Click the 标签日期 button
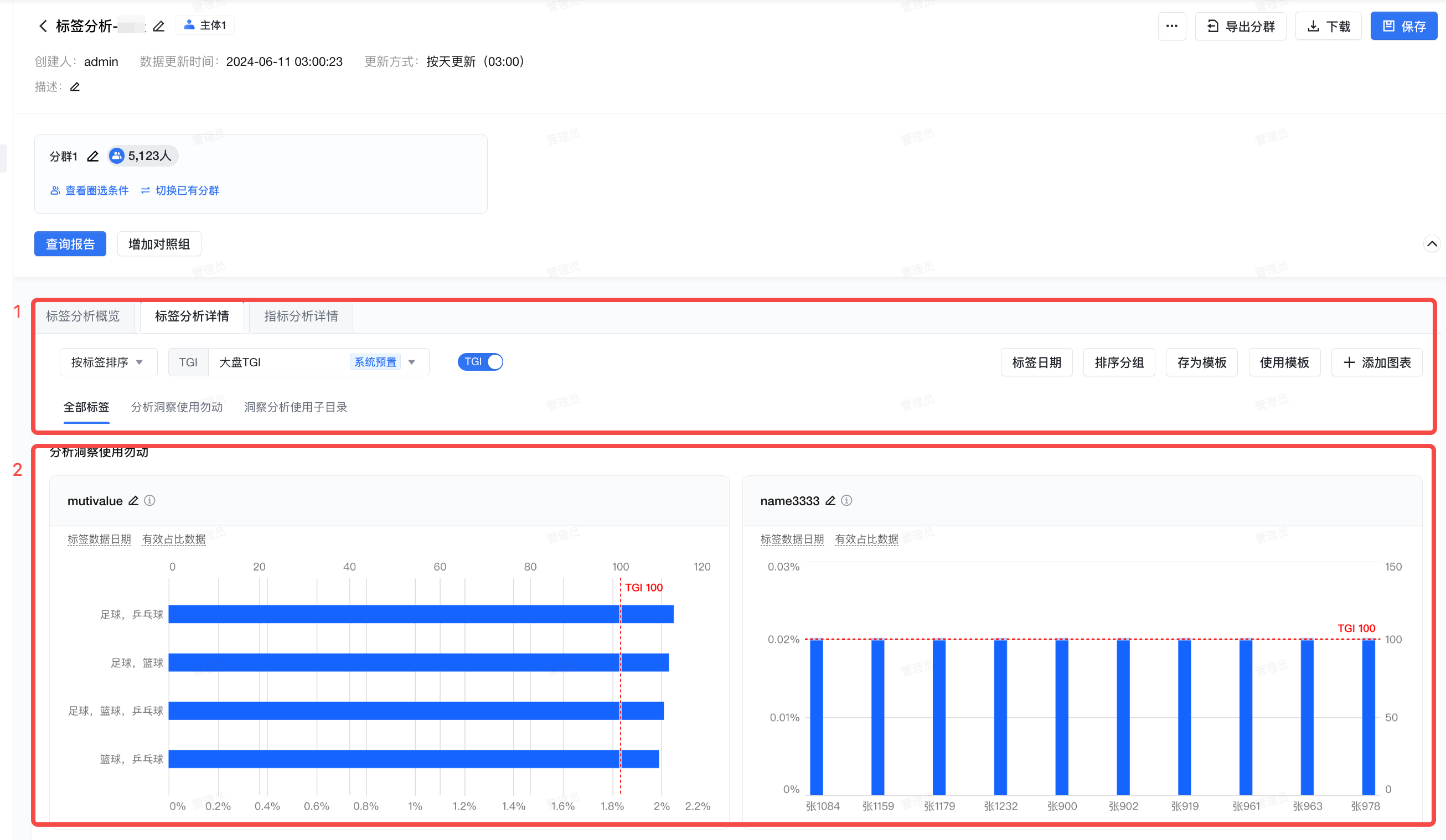 (1036, 362)
